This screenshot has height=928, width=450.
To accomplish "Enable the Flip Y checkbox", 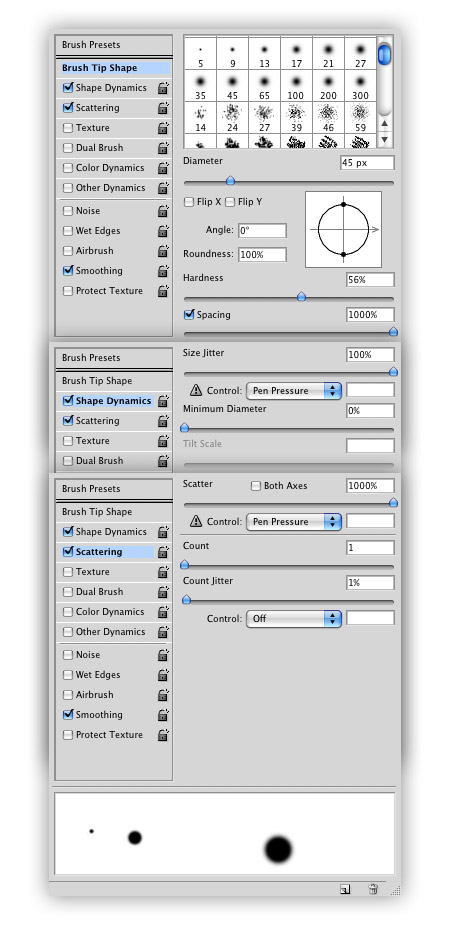I will (230, 202).
